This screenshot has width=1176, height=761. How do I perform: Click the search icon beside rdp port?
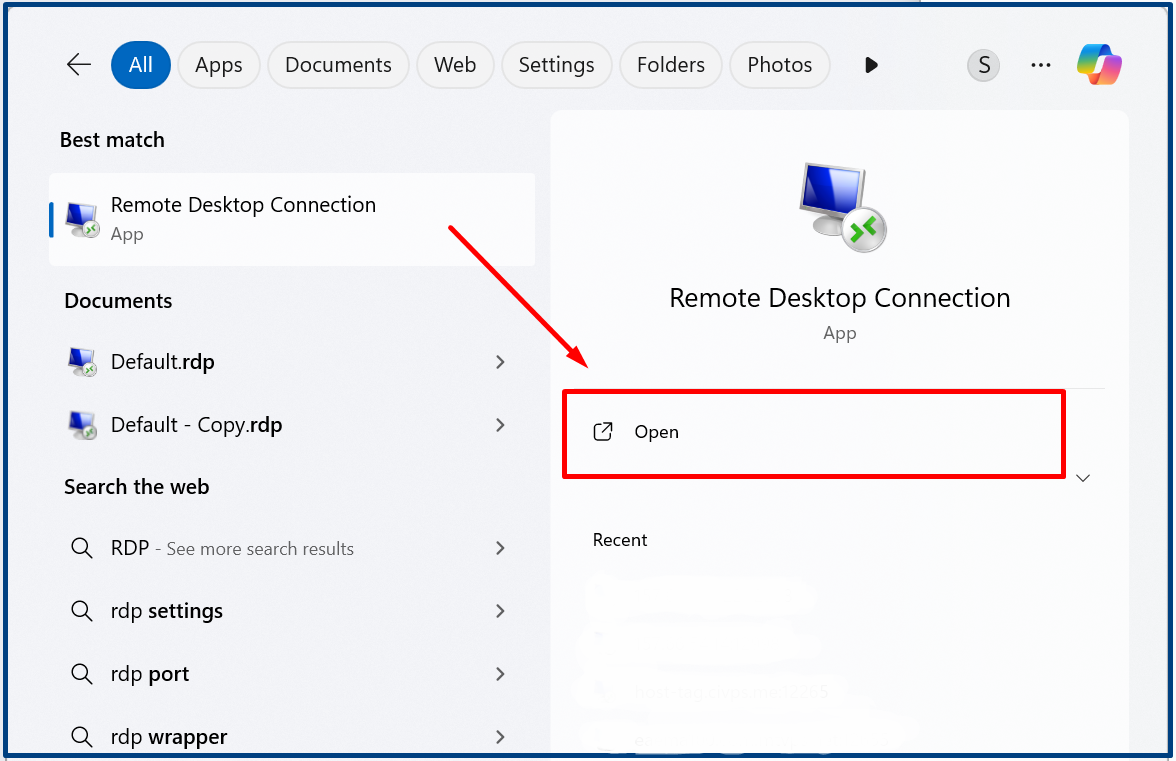(x=82, y=674)
